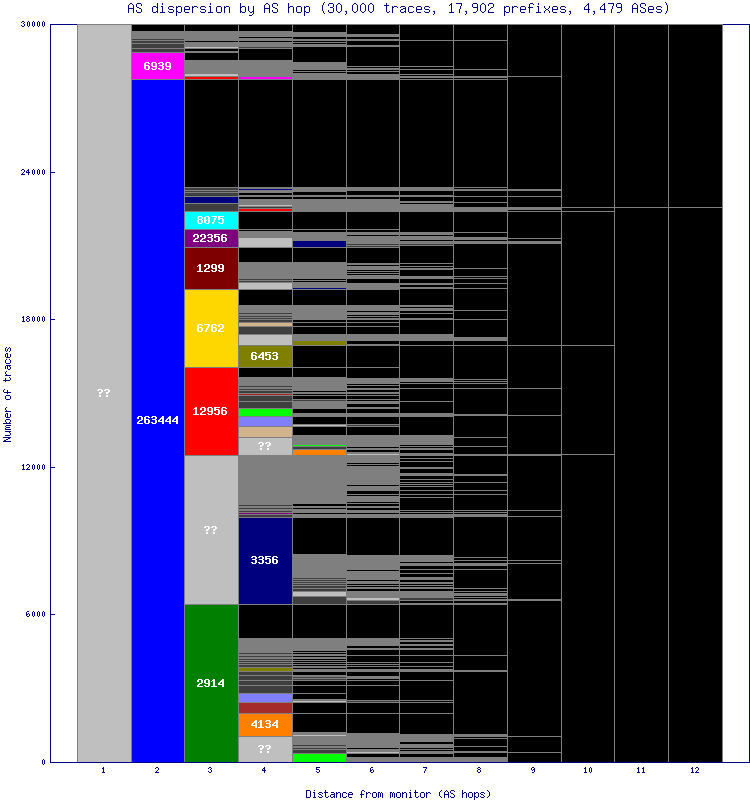Image resolution: width=750 pixels, height=800 pixels.
Task: Select the yellow block labeled 6762
Action: 211,328
